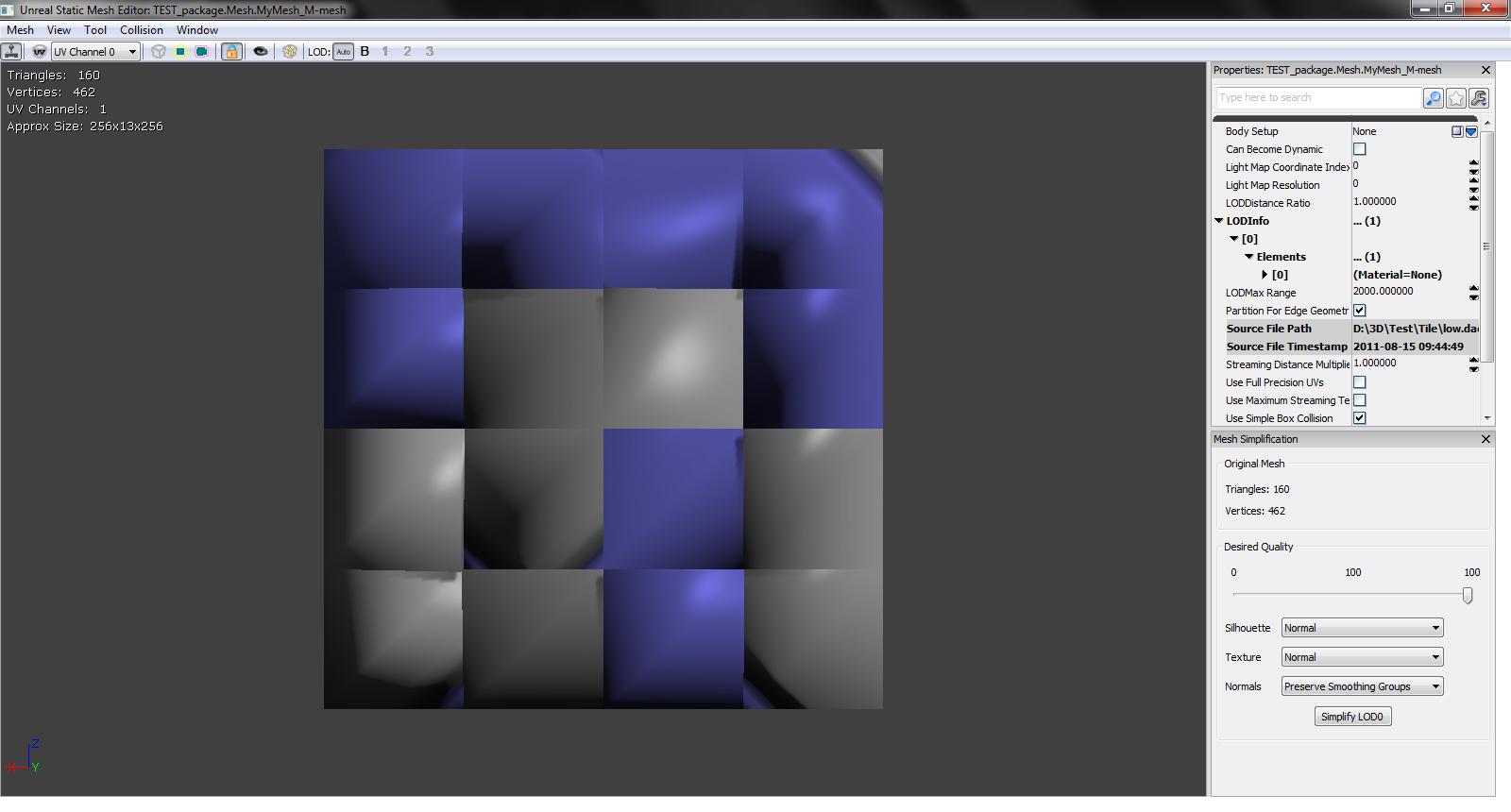Viewport: 1511px width, 812px height.
Task: Enable the Can Become Dynamic checkbox
Action: 1360,149
